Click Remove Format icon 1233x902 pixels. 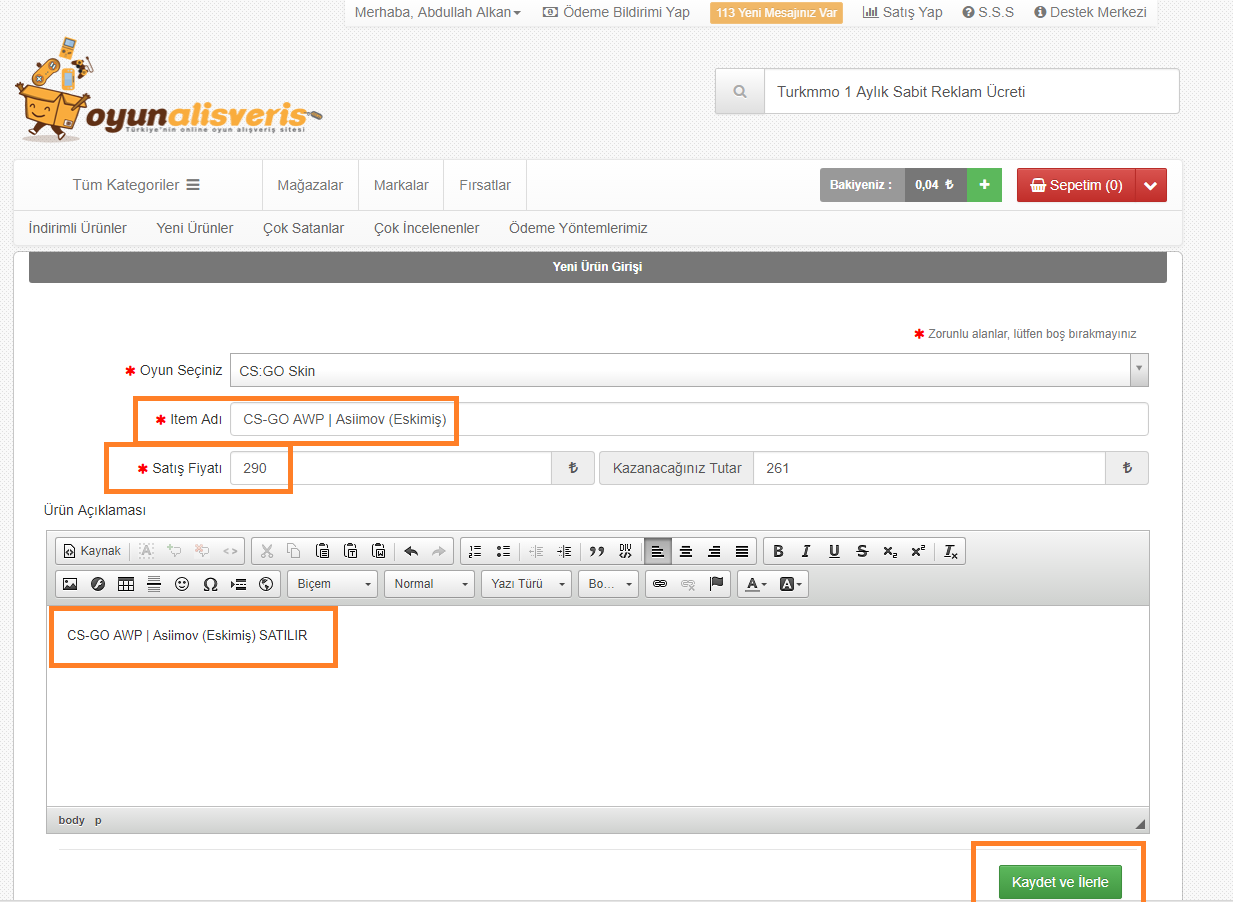coord(951,551)
